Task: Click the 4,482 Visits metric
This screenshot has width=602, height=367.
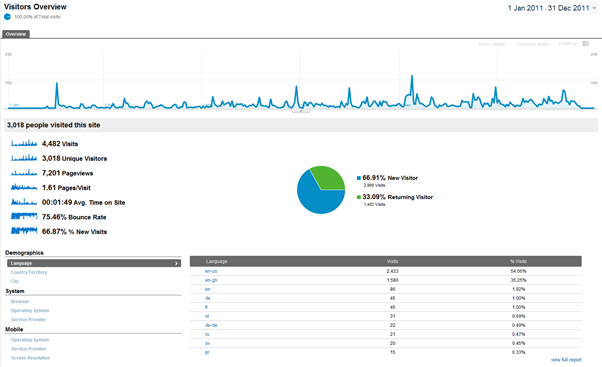Action: (60, 144)
